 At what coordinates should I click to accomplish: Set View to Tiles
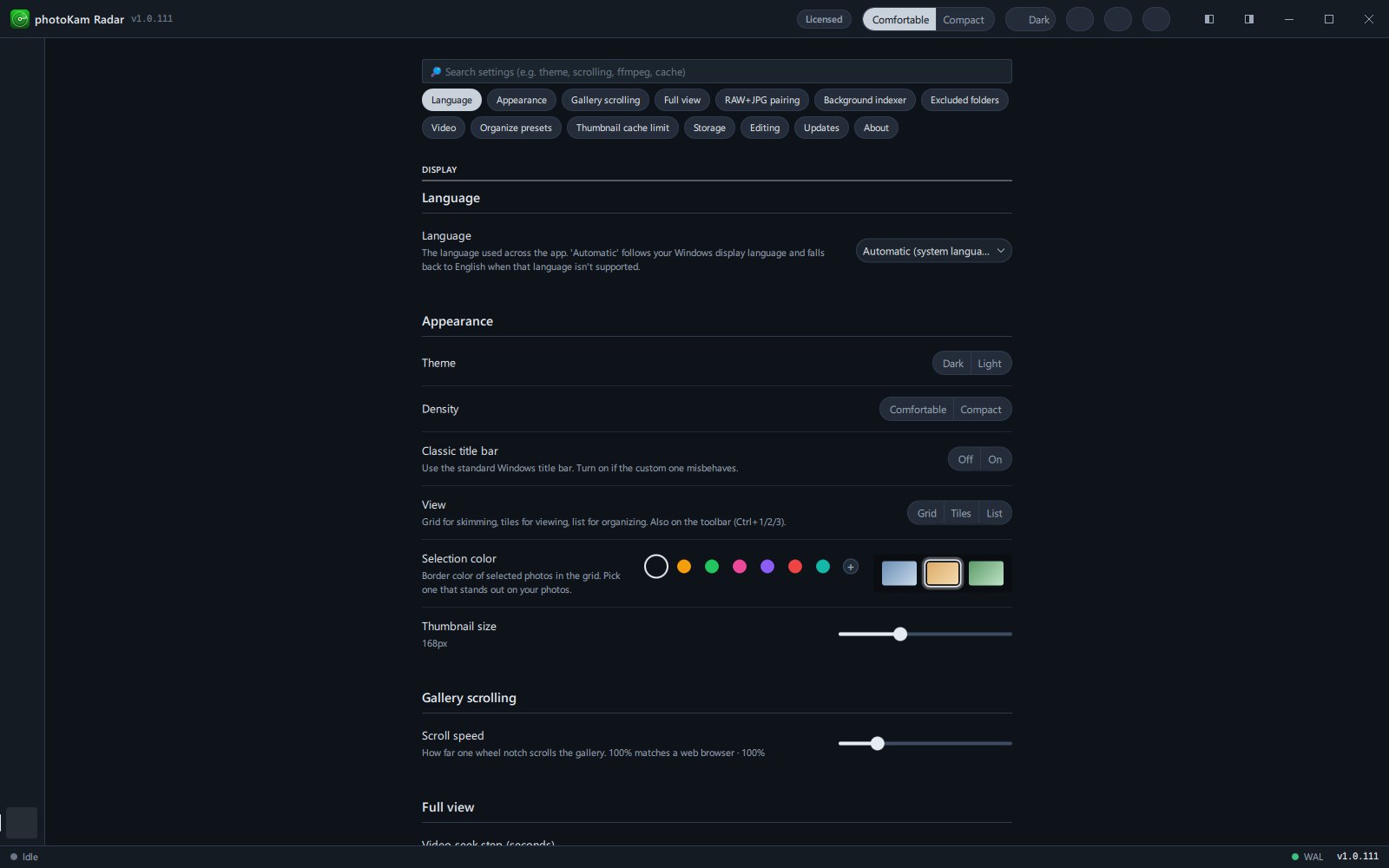pyautogui.click(x=961, y=513)
